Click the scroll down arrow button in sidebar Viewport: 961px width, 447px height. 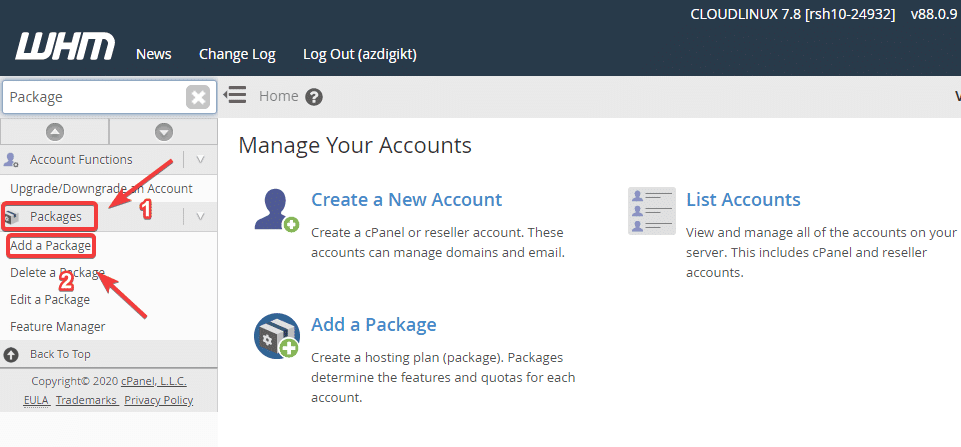tap(163, 132)
